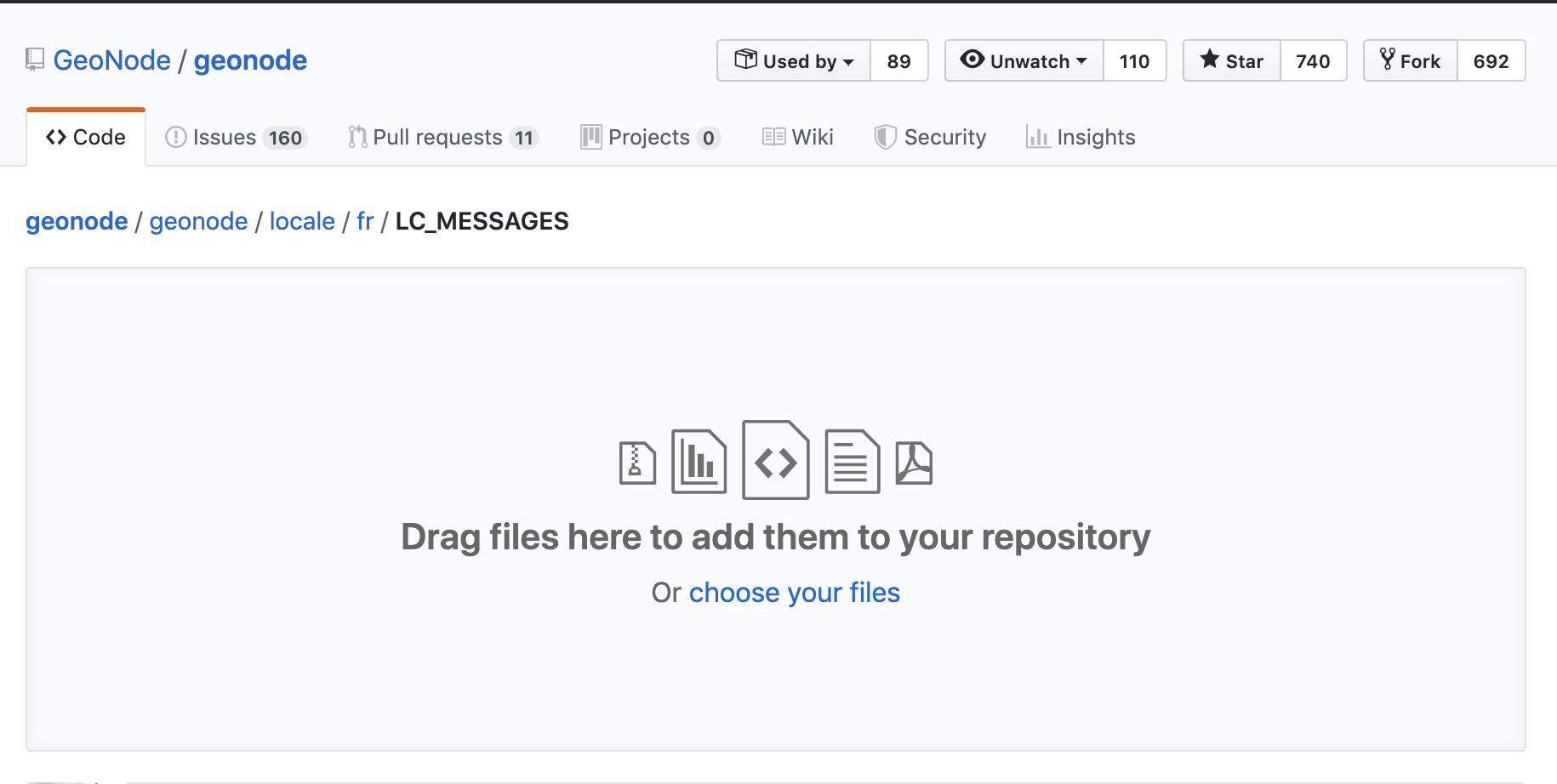Click the bar chart file icon
Screen dimensions: 1557x784
699,462
